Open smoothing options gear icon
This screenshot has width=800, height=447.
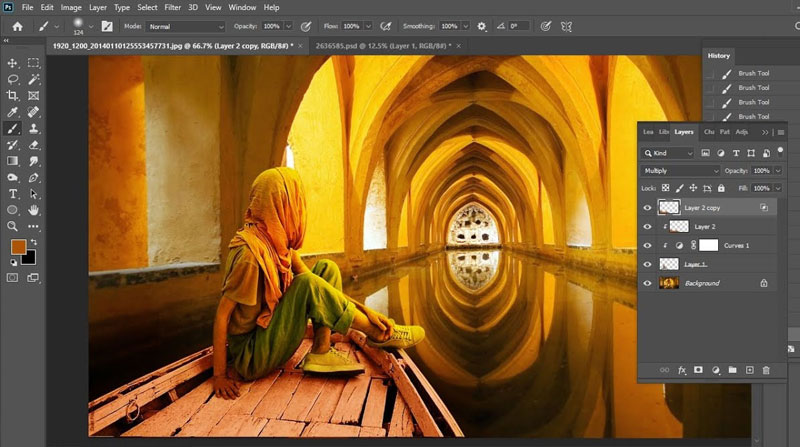(x=481, y=26)
